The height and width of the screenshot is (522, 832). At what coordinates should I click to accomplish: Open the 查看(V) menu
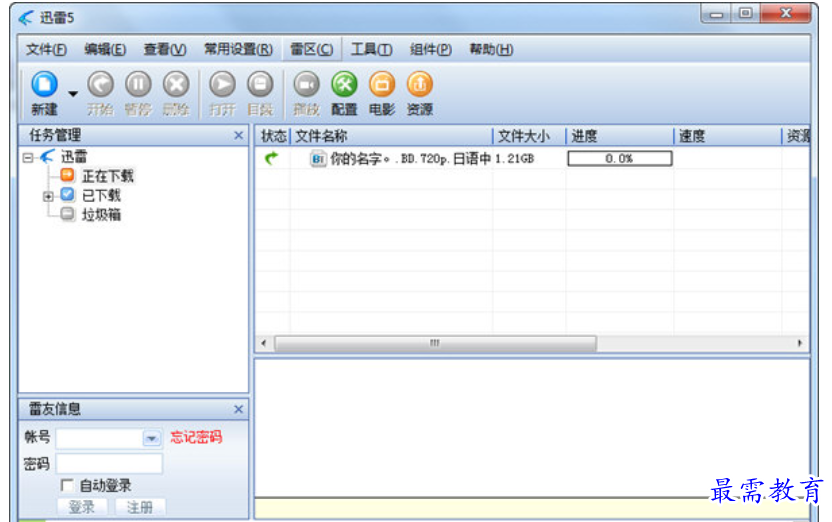[165, 49]
